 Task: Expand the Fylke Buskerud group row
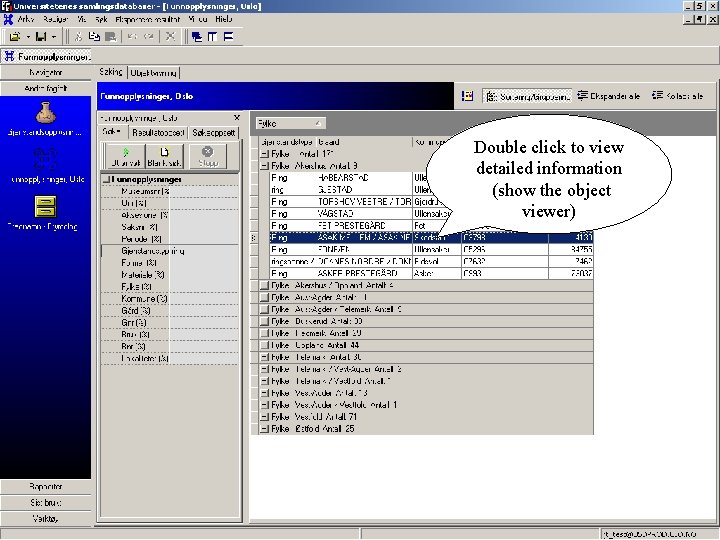pyautogui.click(x=264, y=321)
